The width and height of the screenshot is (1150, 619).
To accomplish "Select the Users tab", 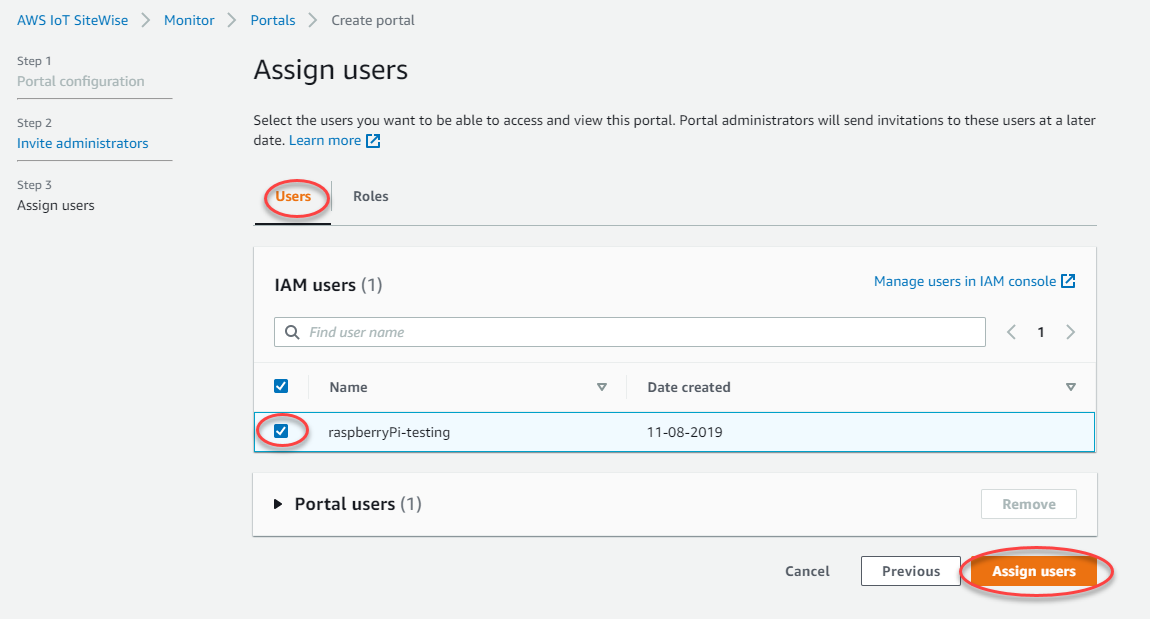I will [x=293, y=196].
